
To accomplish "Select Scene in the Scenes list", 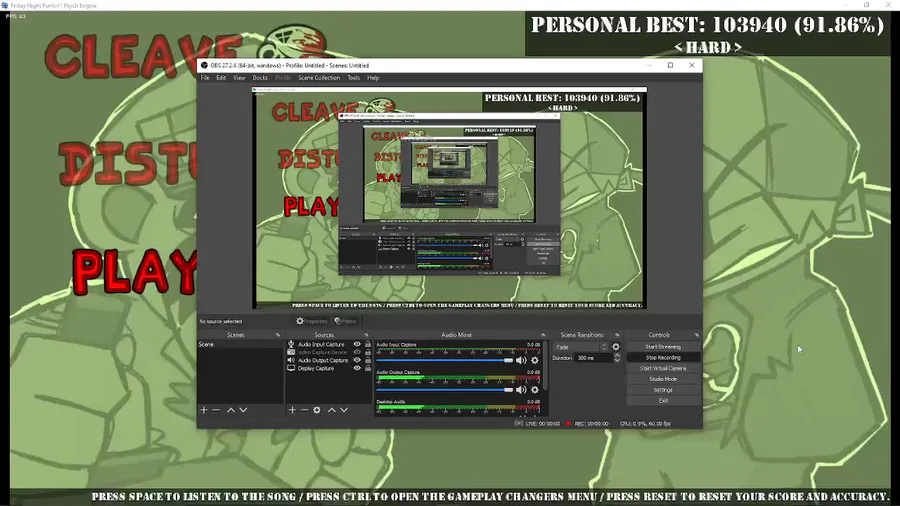I will [x=240, y=344].
